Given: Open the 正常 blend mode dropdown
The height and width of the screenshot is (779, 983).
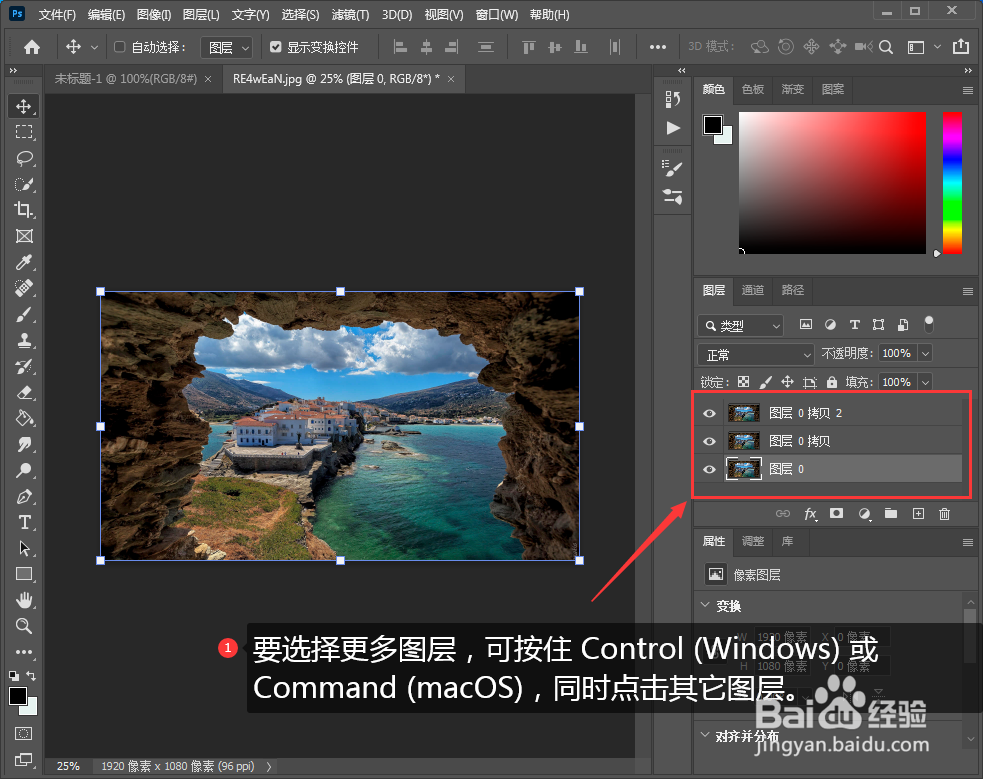Looking at the screenshot, I should pos(755,355).
